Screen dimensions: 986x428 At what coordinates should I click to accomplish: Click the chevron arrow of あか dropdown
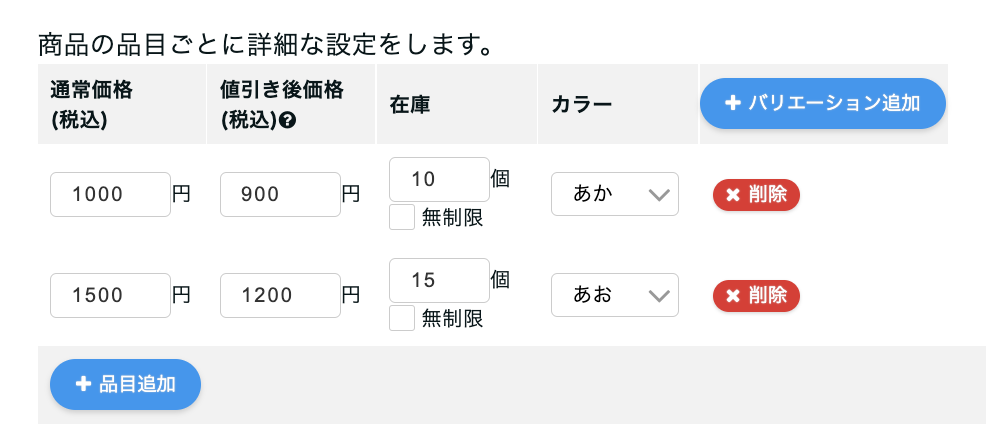click(x=658, y=195)
